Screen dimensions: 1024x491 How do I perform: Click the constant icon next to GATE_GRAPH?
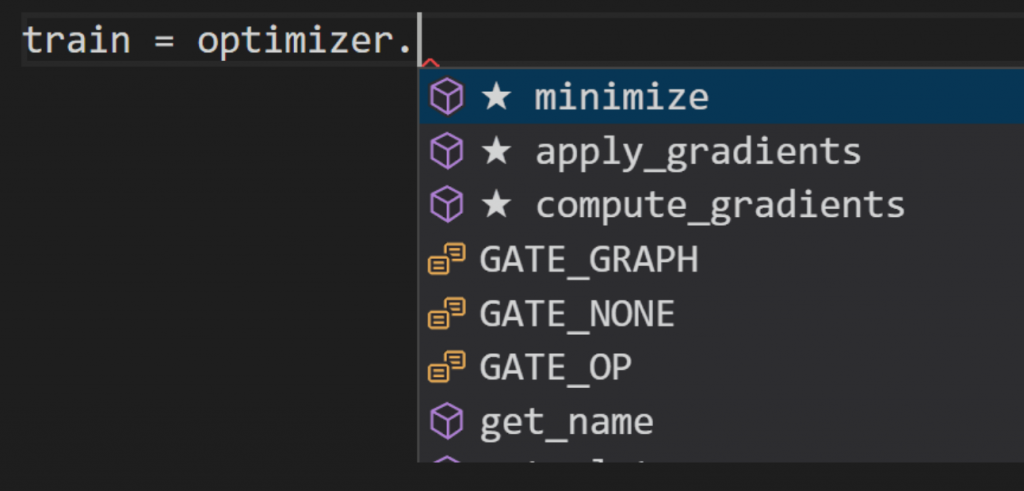click(x=446, y=259)
